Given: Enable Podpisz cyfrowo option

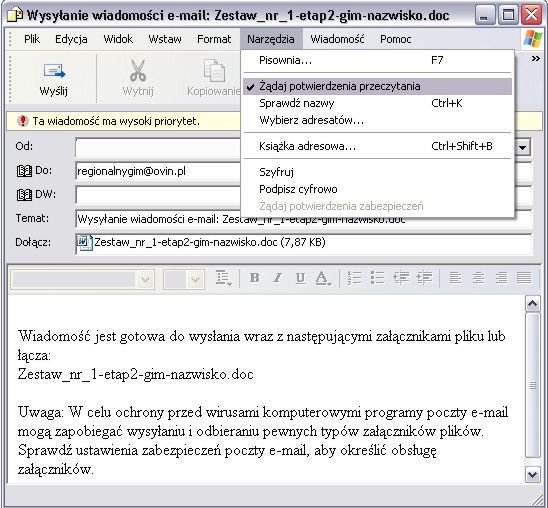Looking at the screenshot, I should (377, 189).
